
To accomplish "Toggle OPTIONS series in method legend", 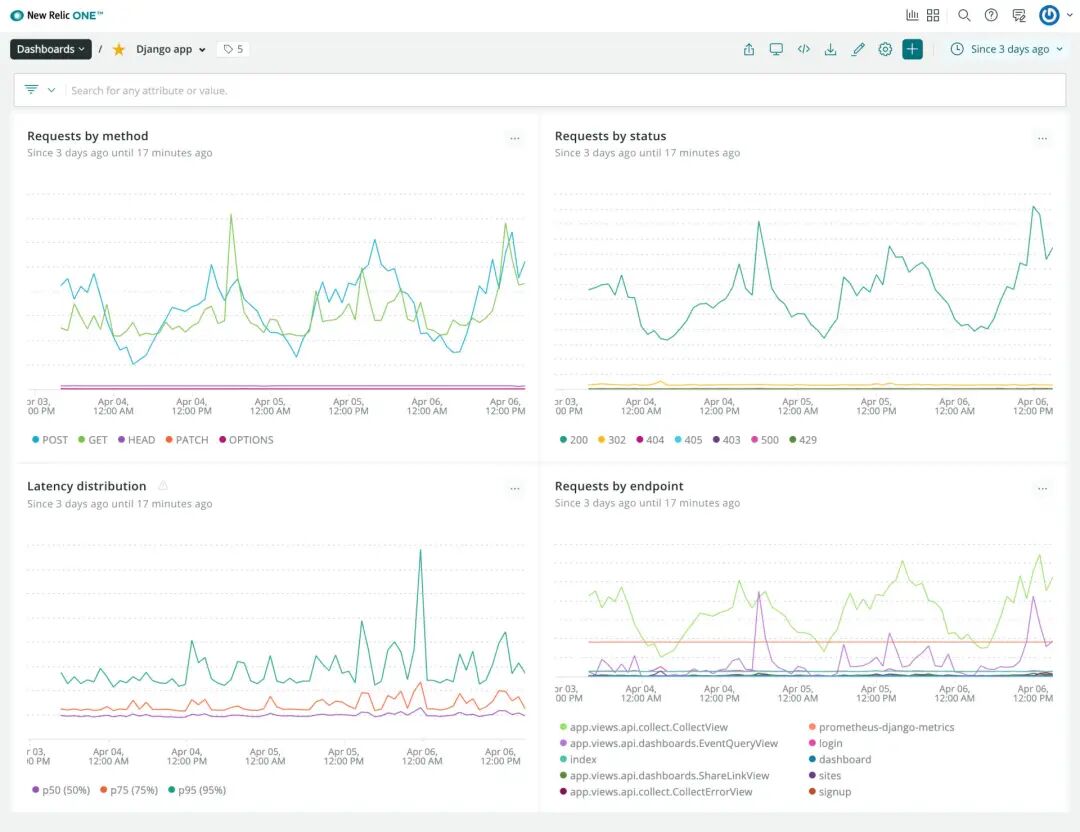I will tap(246, 439).
